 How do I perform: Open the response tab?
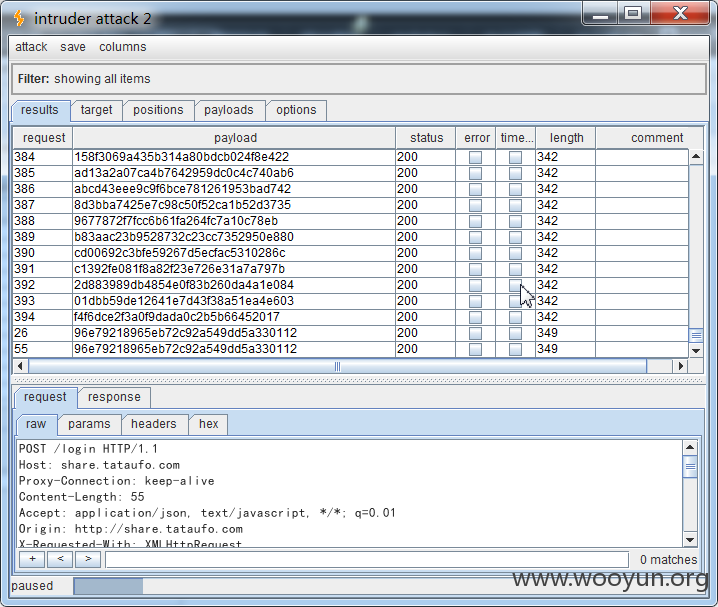coord(114,397)
